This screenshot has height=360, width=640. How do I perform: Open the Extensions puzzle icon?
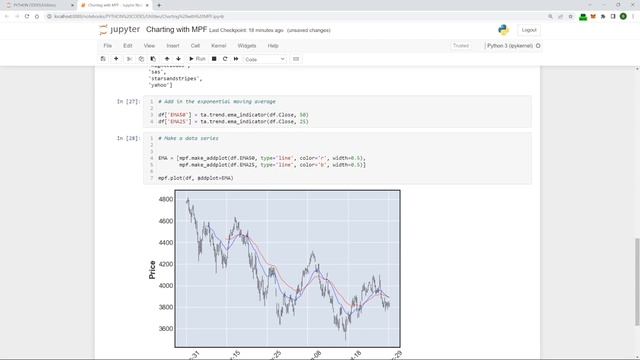(603, 16)
